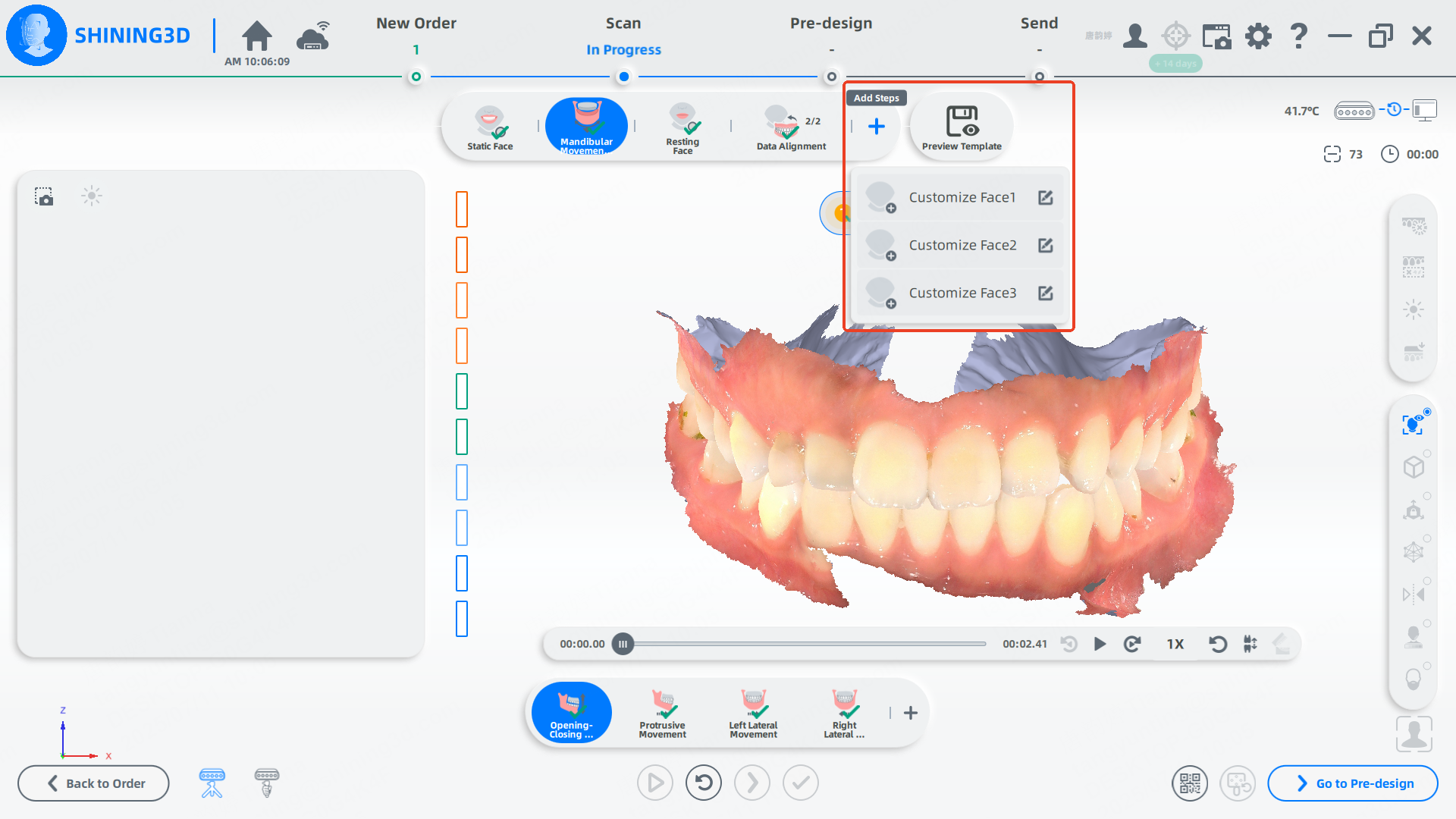Click the screenshot capture icon in left panel

point(44,196)
